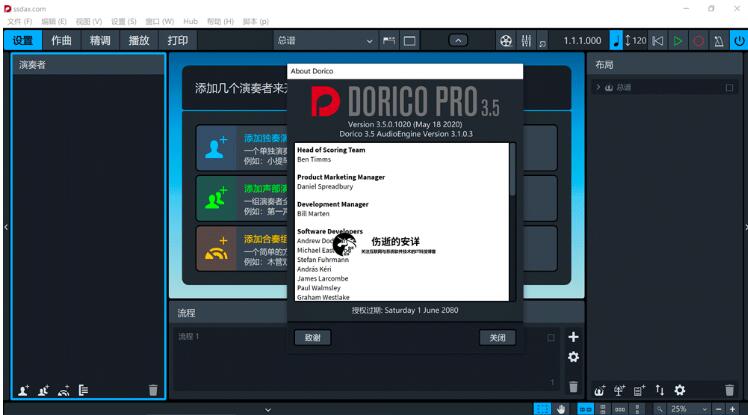Enable the marquee selection tool
748x415 pixels.
[x=542, y=409]
